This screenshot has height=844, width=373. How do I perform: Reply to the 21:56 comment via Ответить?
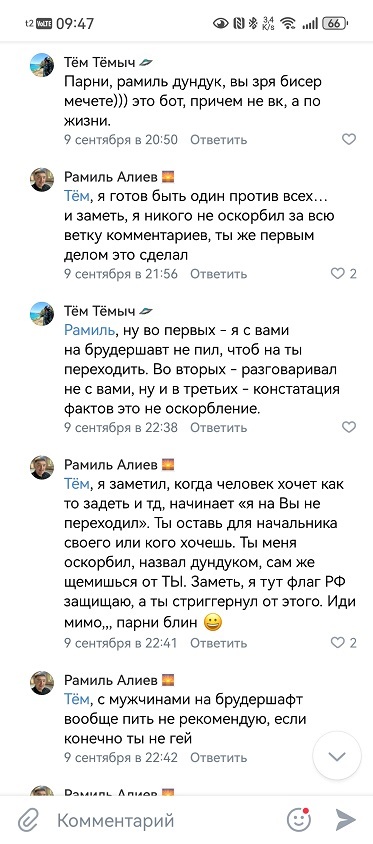click(219, 273)
